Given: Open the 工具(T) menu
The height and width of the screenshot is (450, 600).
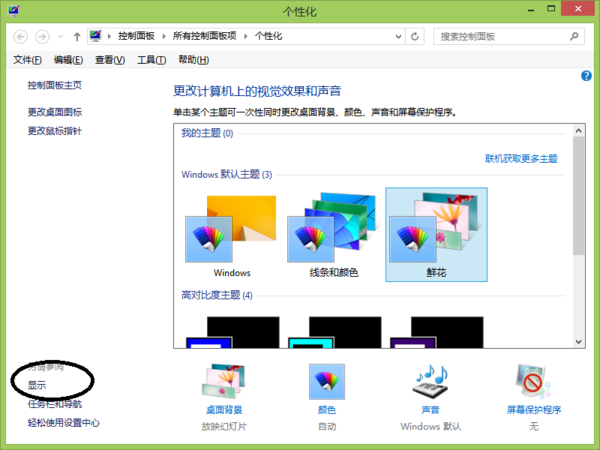Looking at the screenshot, I should pos(152,60).
